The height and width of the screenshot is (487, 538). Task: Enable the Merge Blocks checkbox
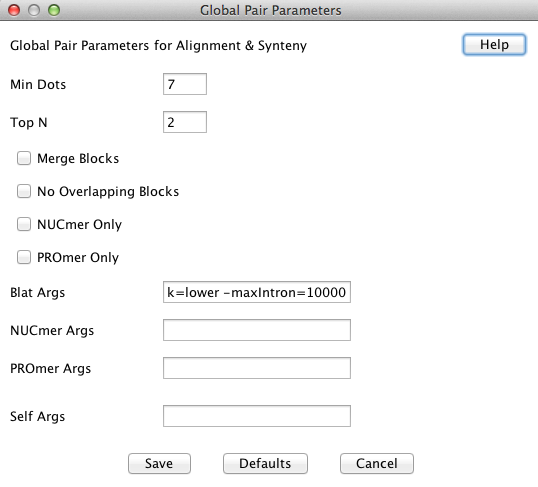click(x=24, y=159)
